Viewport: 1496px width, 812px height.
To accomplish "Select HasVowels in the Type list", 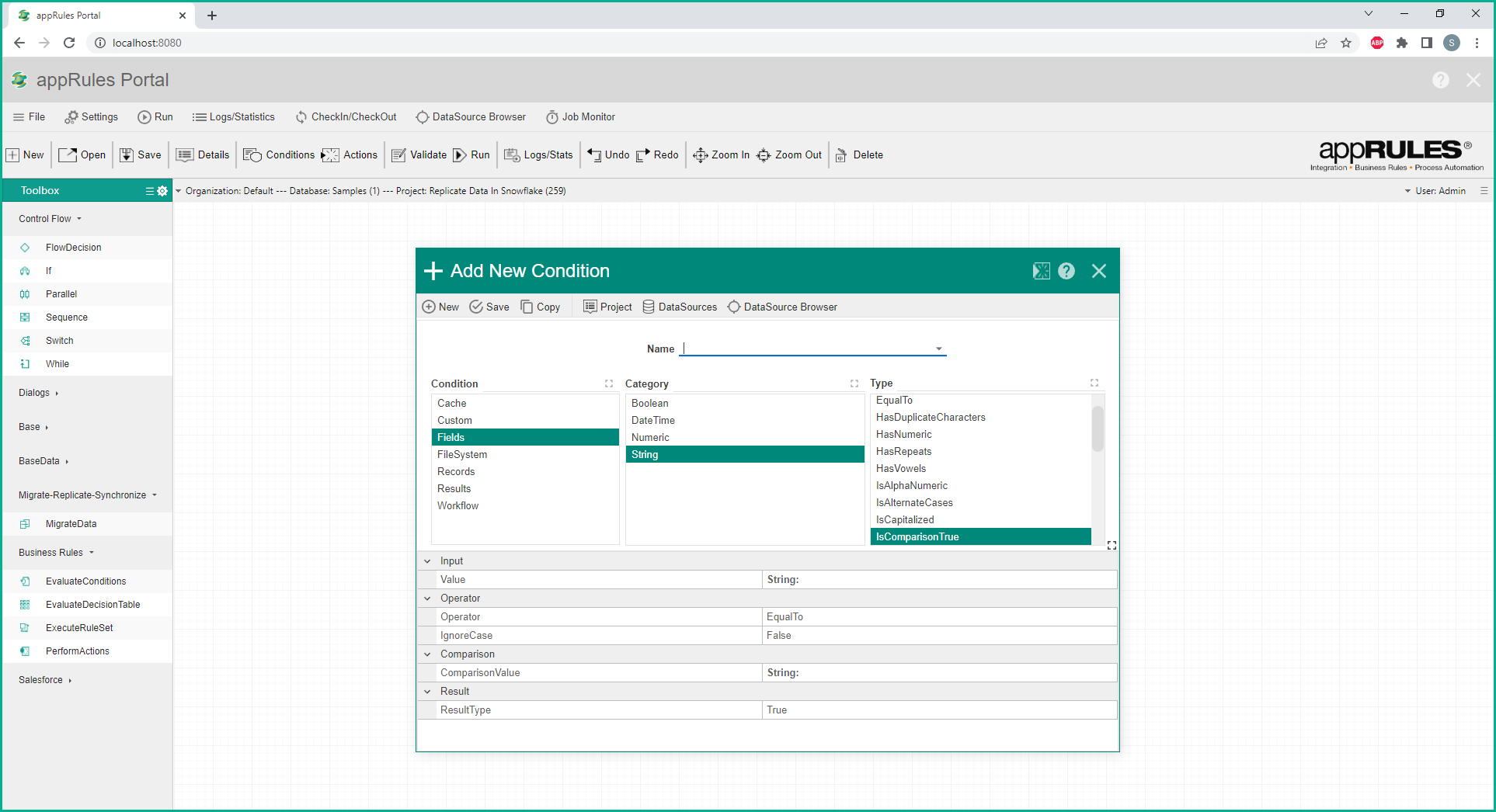I will [x=901, y=469].
